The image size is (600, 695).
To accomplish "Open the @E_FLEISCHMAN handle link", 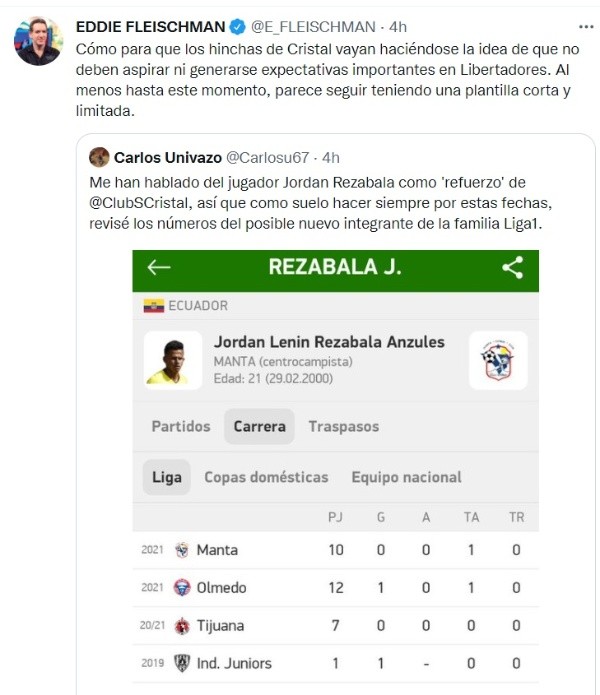I will point(311,27).
